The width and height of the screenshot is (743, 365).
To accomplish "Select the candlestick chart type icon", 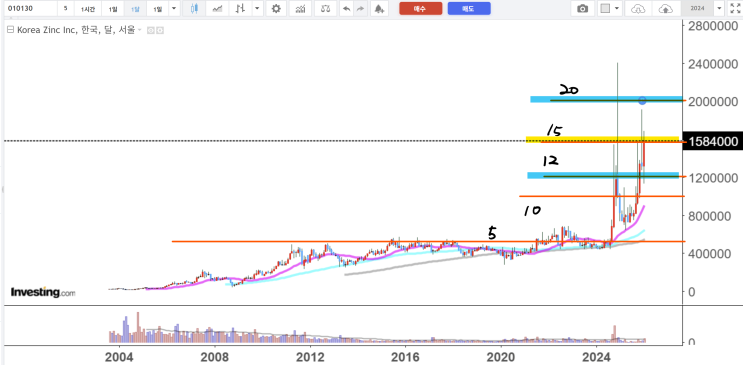I will pos(194,9).
